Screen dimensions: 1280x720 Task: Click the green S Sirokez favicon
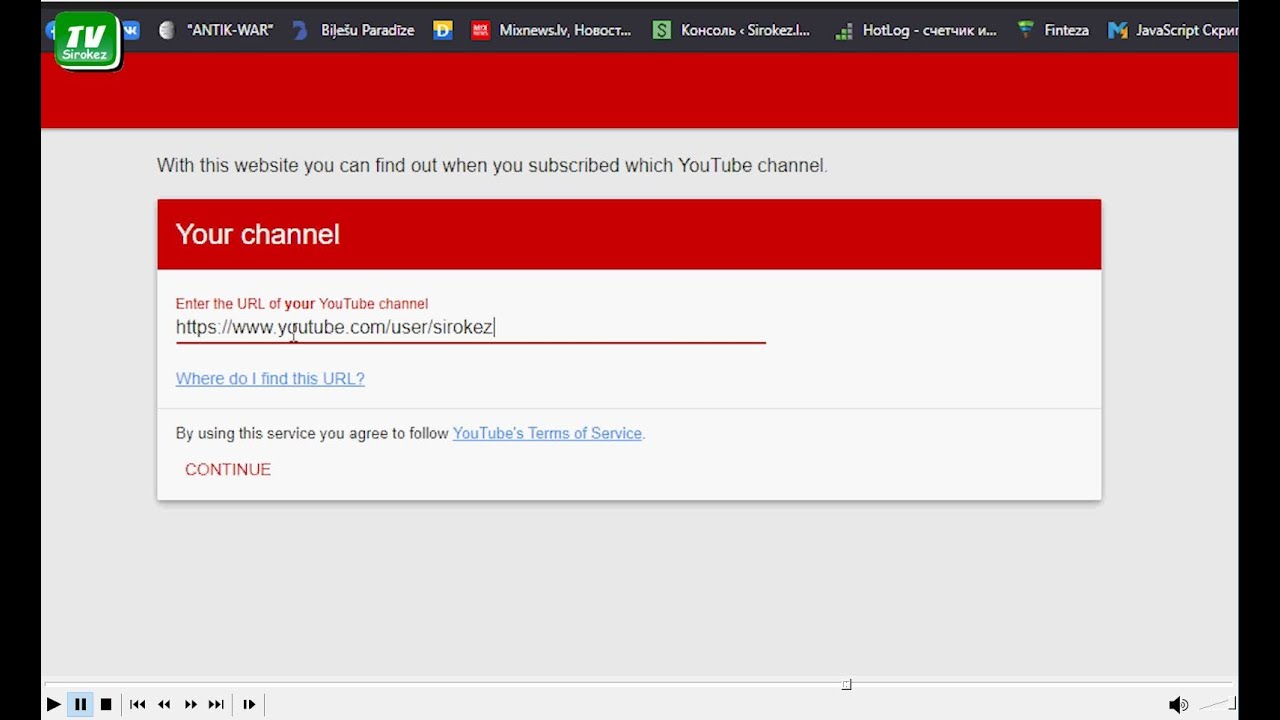pyautogui.click(x=661, y=30)
